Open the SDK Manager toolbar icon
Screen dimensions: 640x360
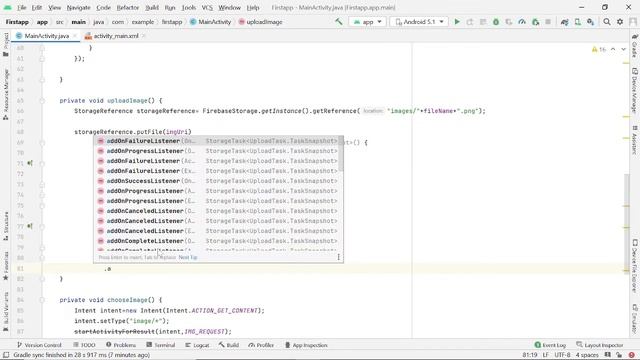pyautogui.click(x=591, y=22)
